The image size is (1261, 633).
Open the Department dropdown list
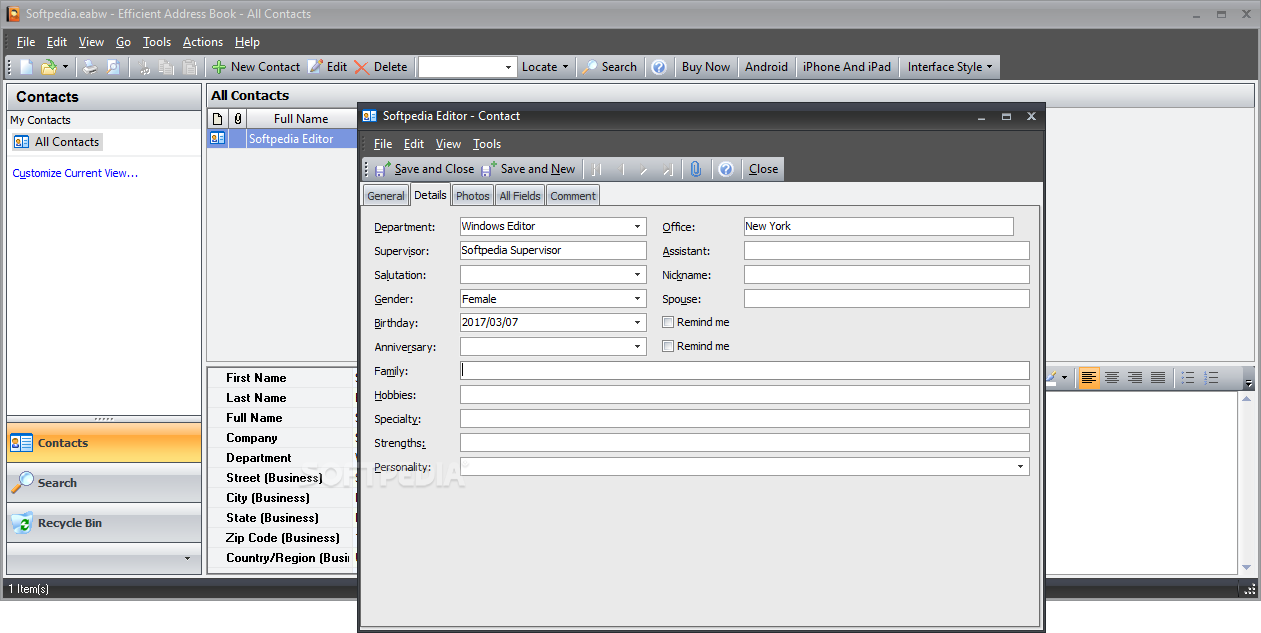click(x=638, y=227)
